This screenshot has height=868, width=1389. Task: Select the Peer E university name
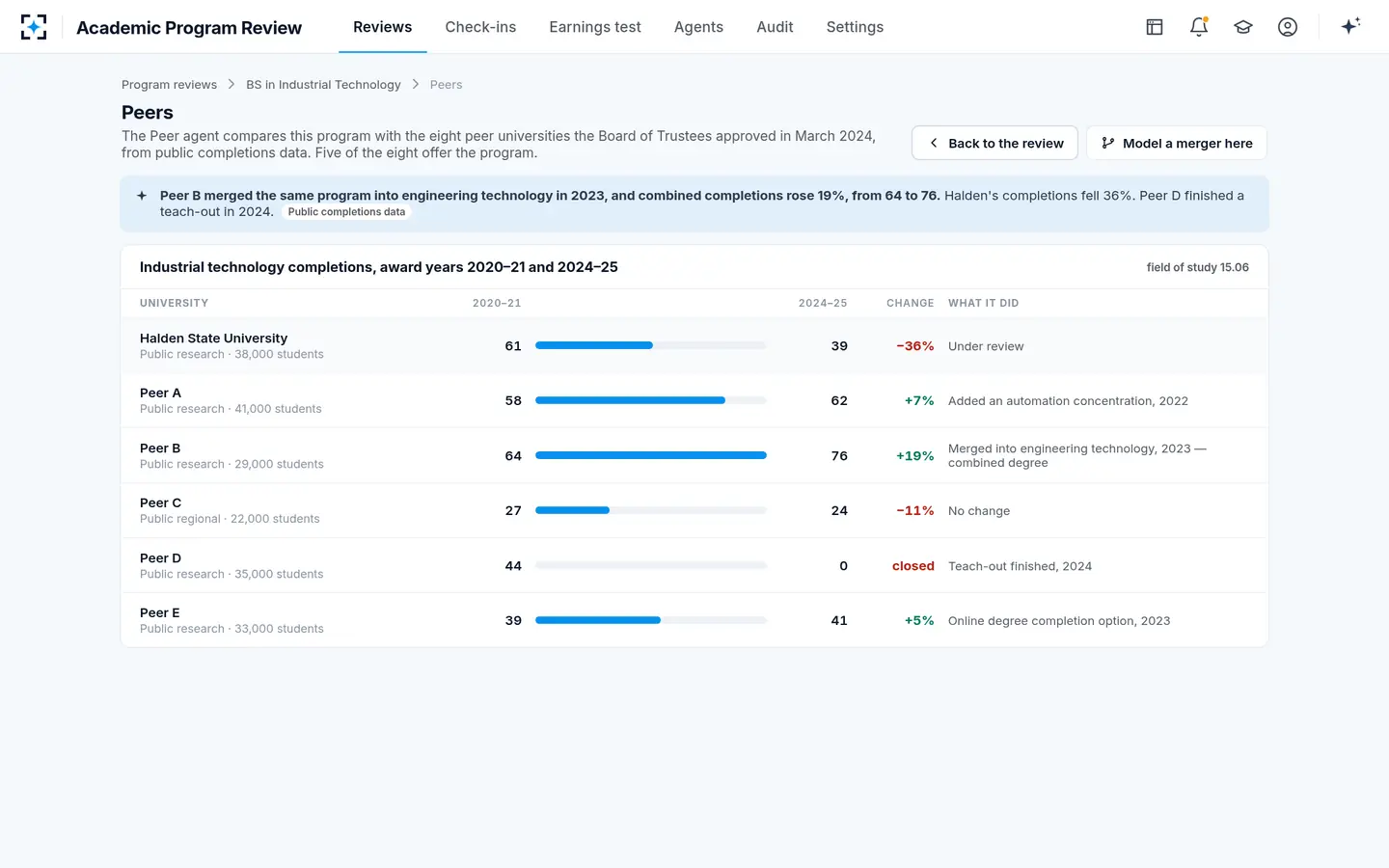tap(159, 613)
